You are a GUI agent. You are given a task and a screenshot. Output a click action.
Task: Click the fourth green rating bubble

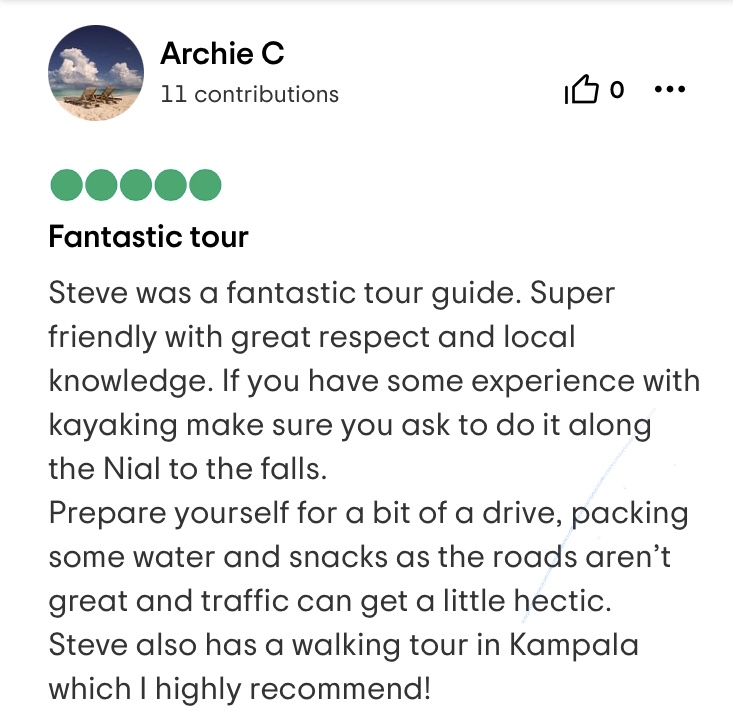[x=170, y=186]
